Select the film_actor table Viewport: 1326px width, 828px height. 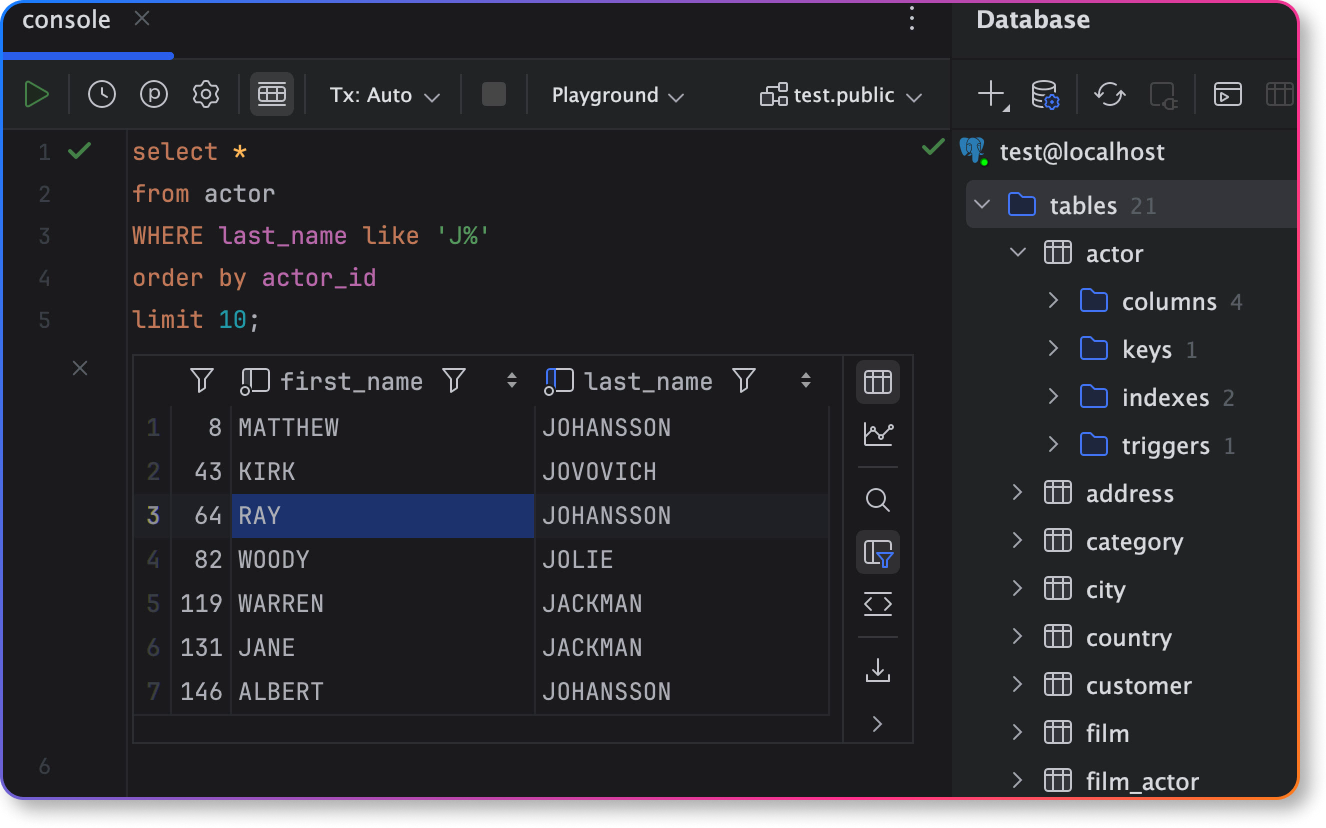[x=1142, y=782]
